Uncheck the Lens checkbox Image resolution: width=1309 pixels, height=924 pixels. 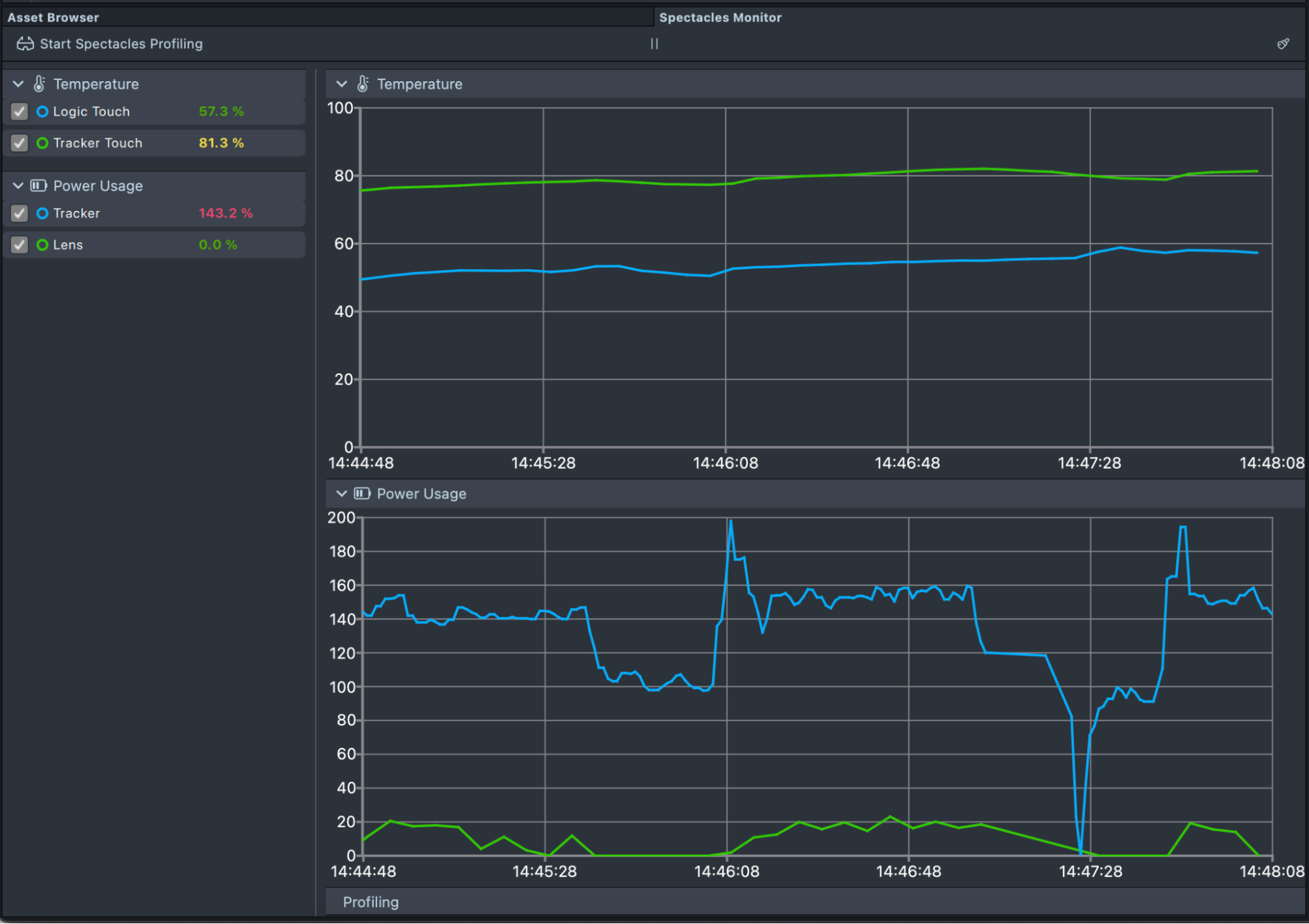pos(20,245)
